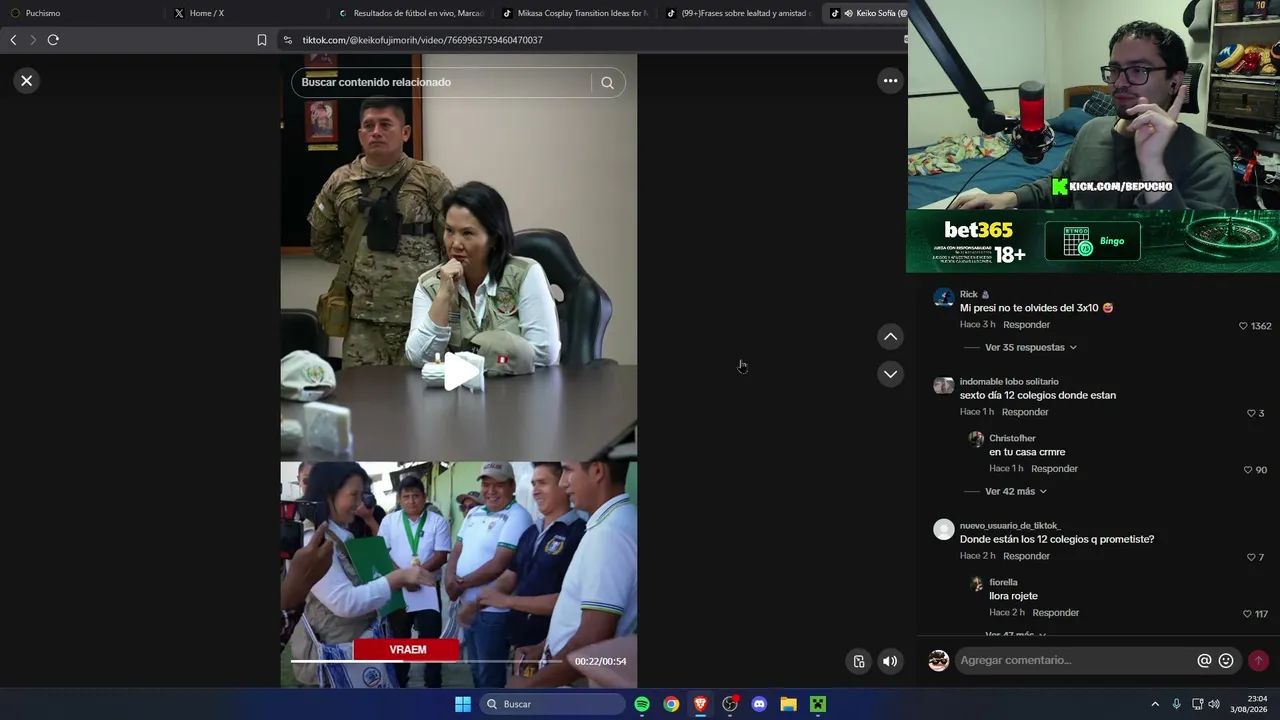The image size is (1280, 720).
Task: Go to the next video
Action: [890, 374]
